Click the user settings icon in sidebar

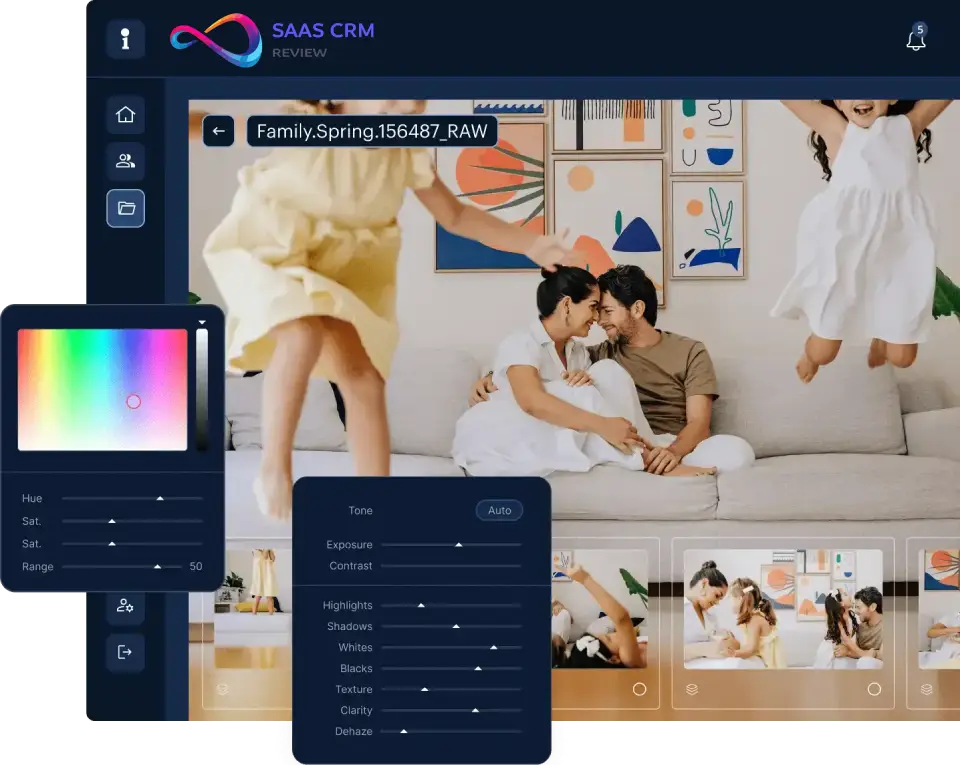[125, 607]
